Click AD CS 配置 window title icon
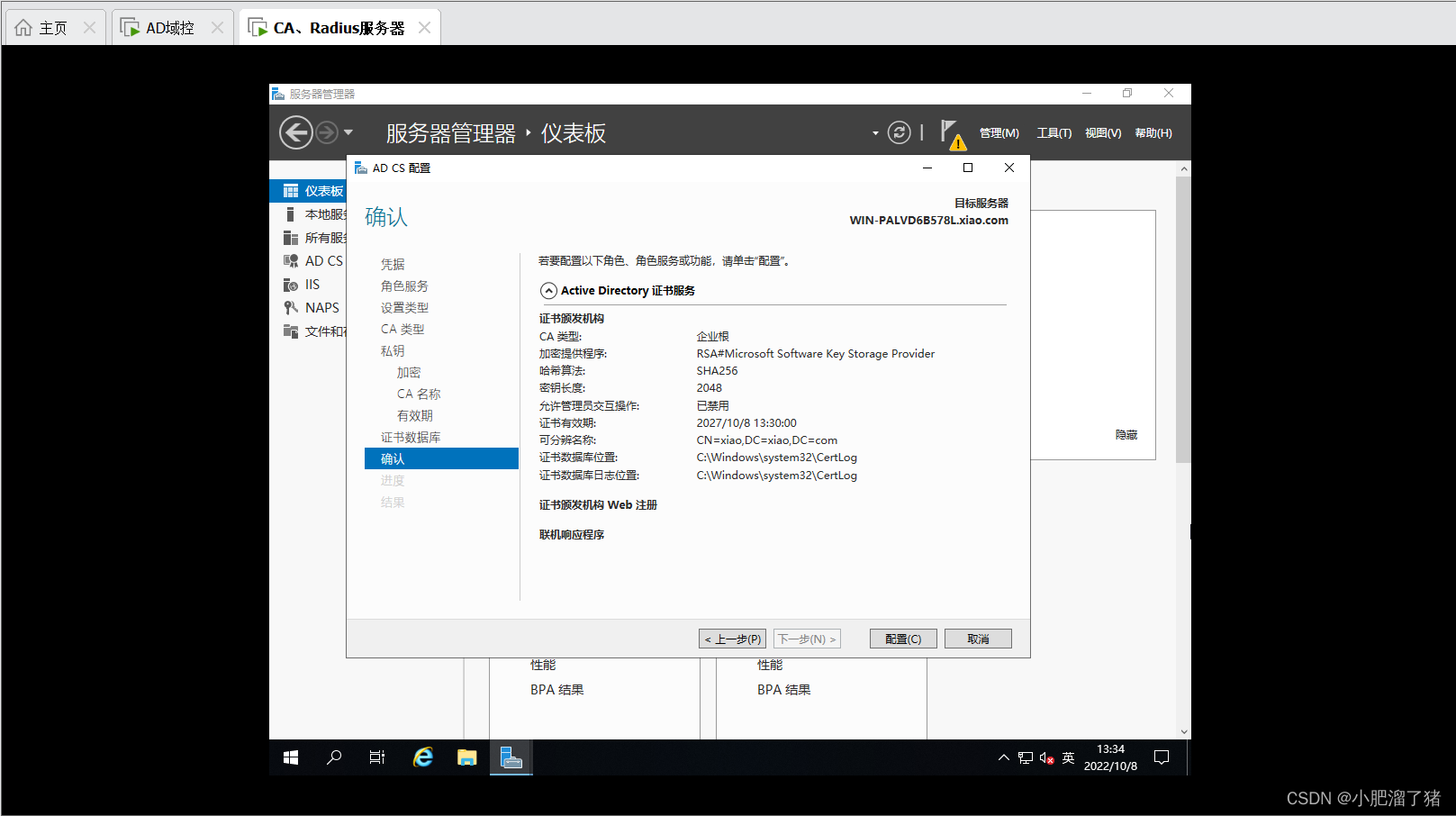Screen dimensions: 1456x816 (360, 168)
